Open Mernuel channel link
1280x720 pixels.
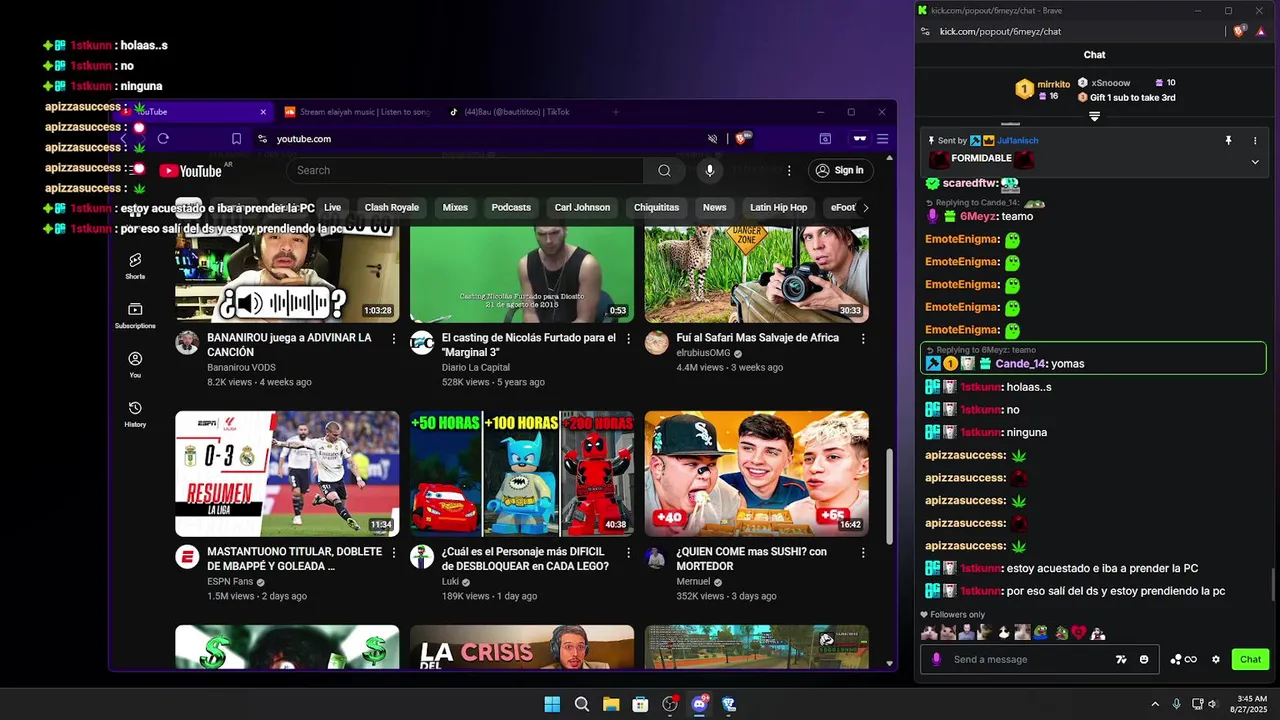693,581
